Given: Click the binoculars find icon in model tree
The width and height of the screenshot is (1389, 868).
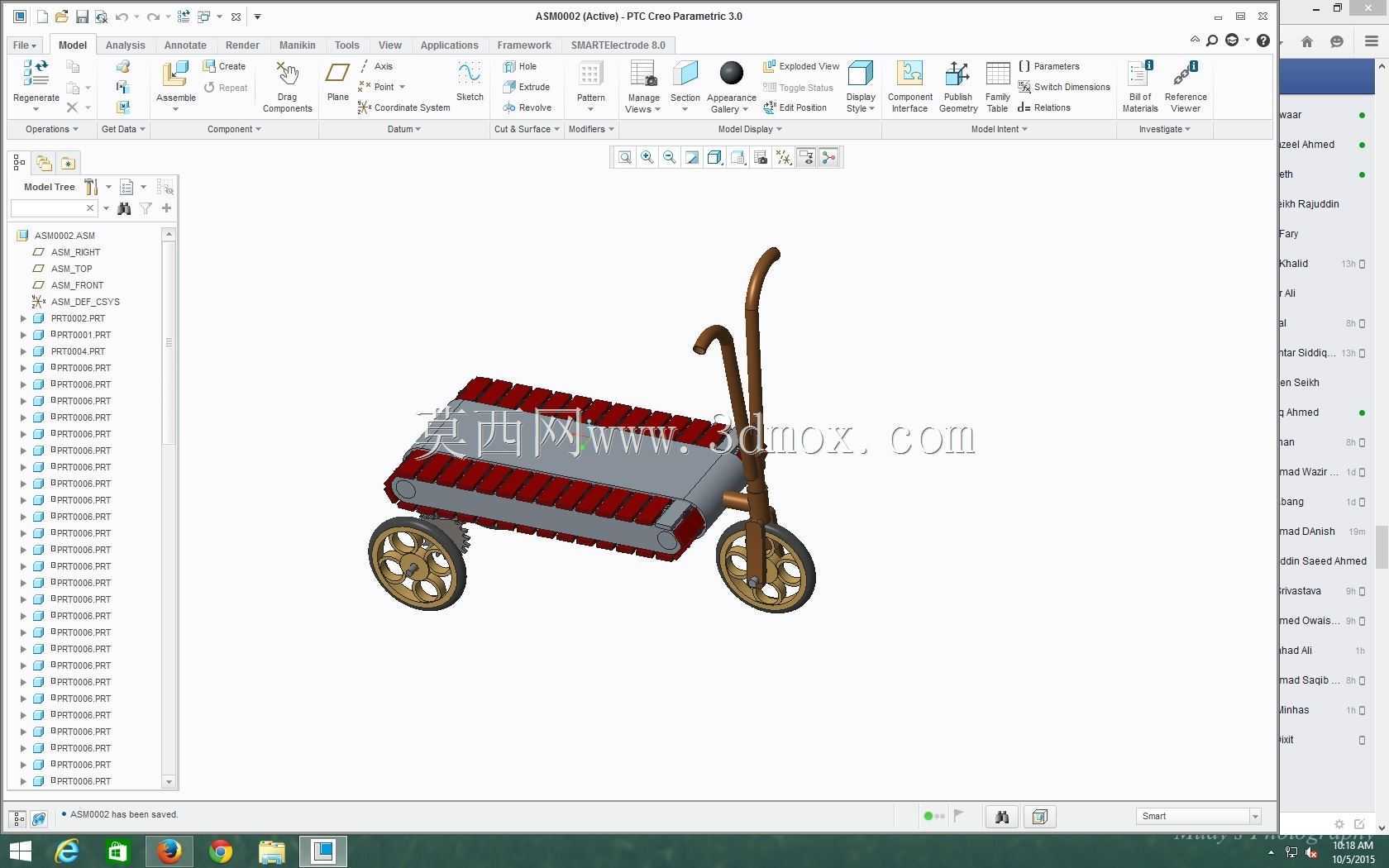Looking at the screenshot, I should point(124,208).
